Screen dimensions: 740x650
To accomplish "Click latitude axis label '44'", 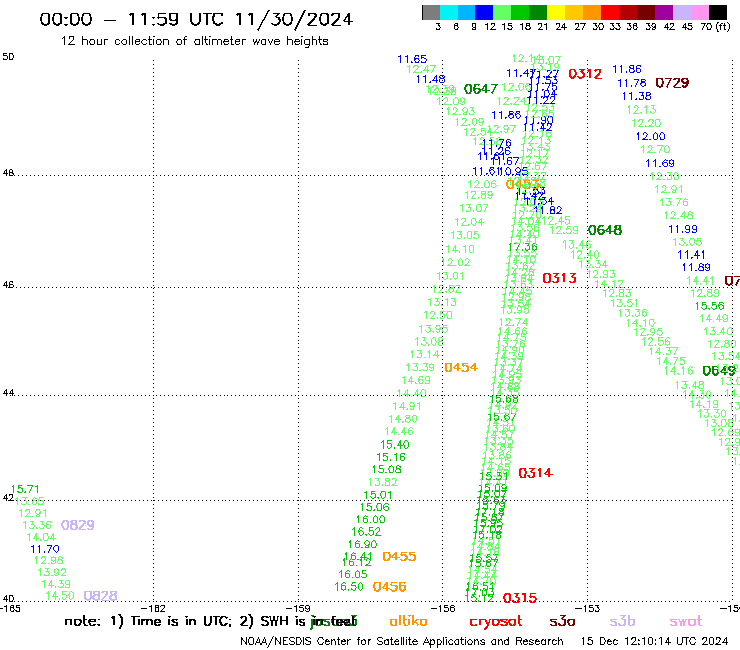I will [x=8, y=393].
